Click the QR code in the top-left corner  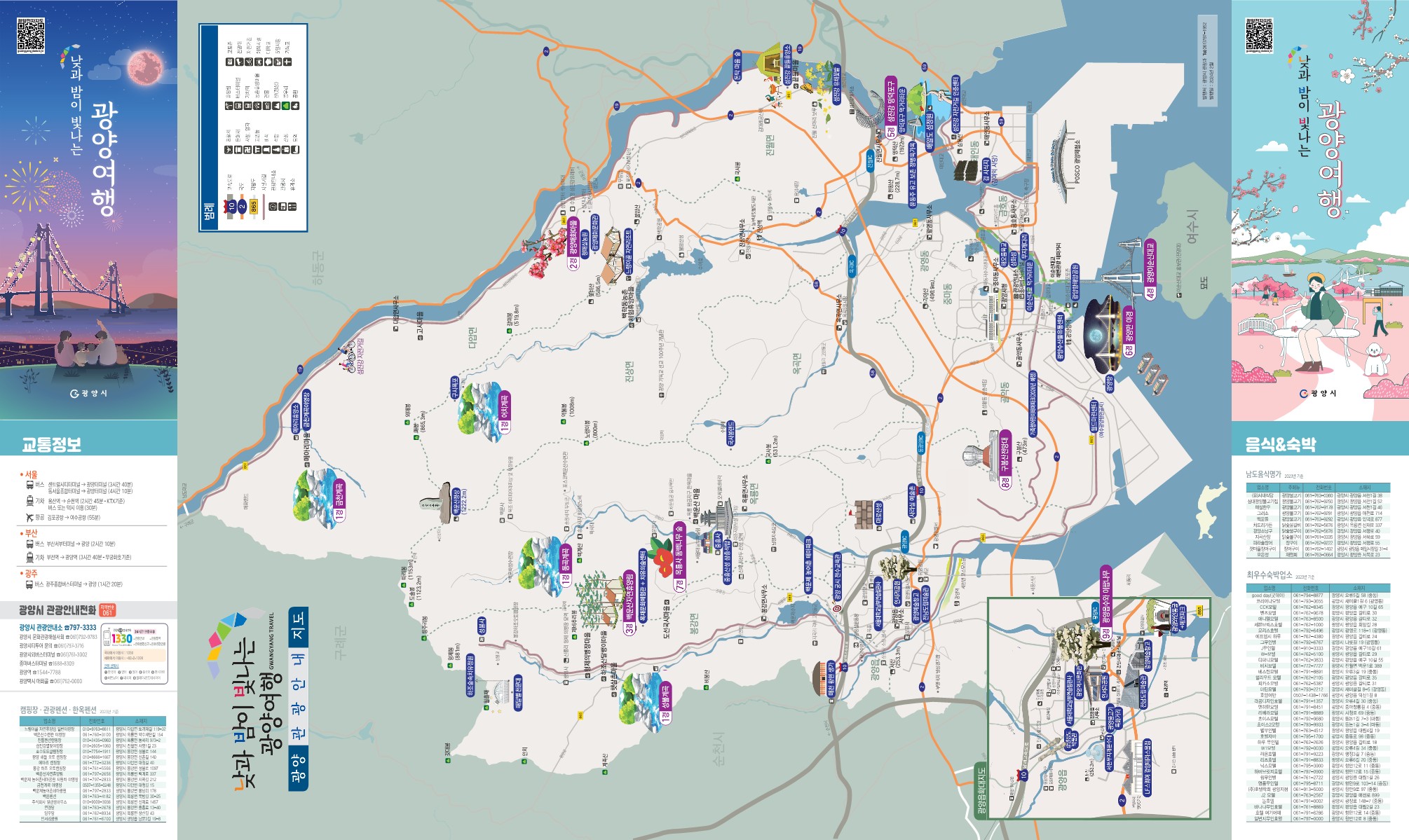(x=30, y=35)
